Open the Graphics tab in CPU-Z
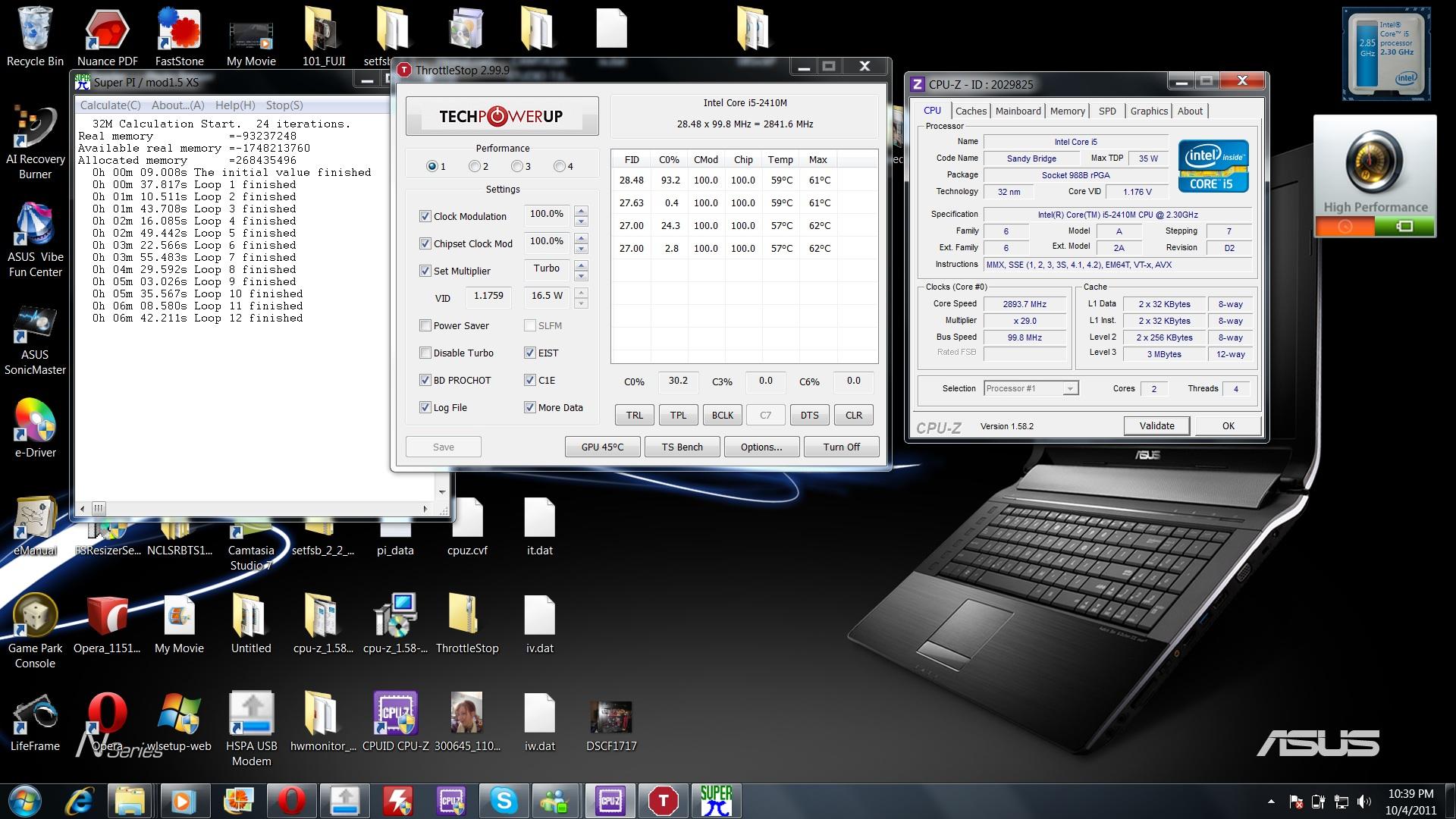The height and width of the screenshot is (819, 1456). click(x=1149, y=111)
